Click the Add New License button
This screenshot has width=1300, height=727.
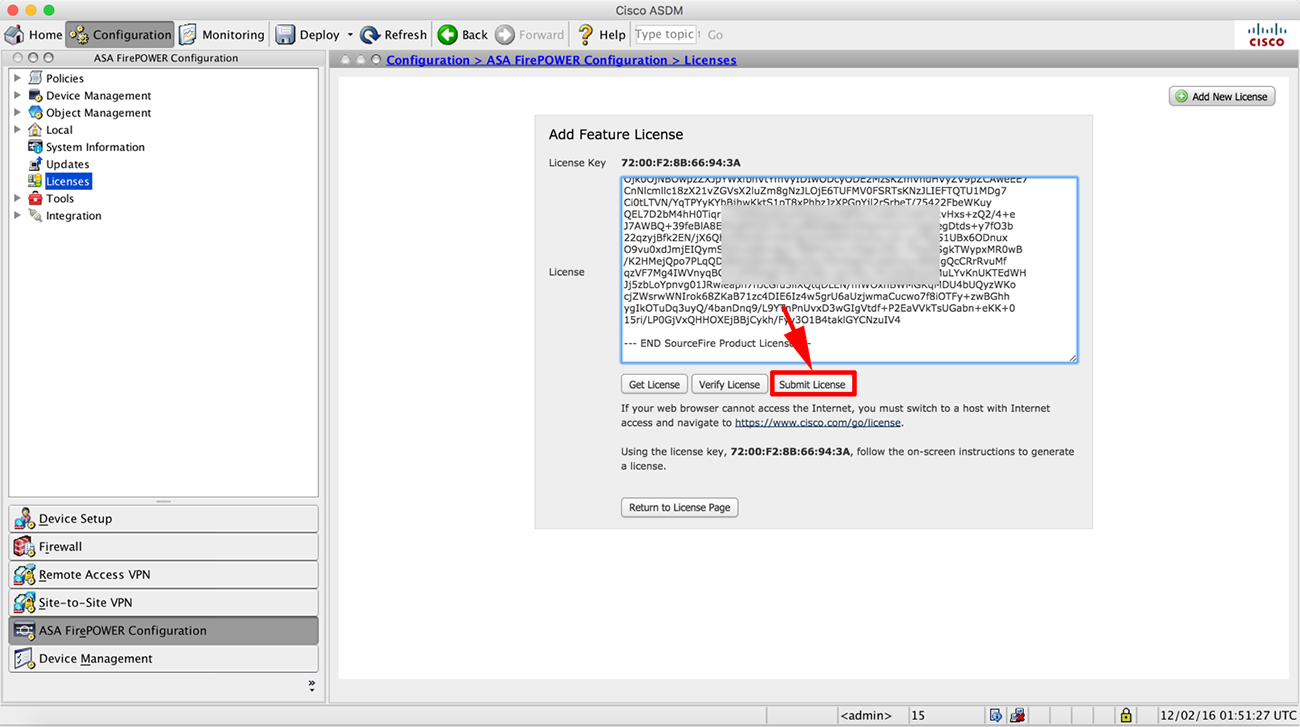click(1222, 96)
